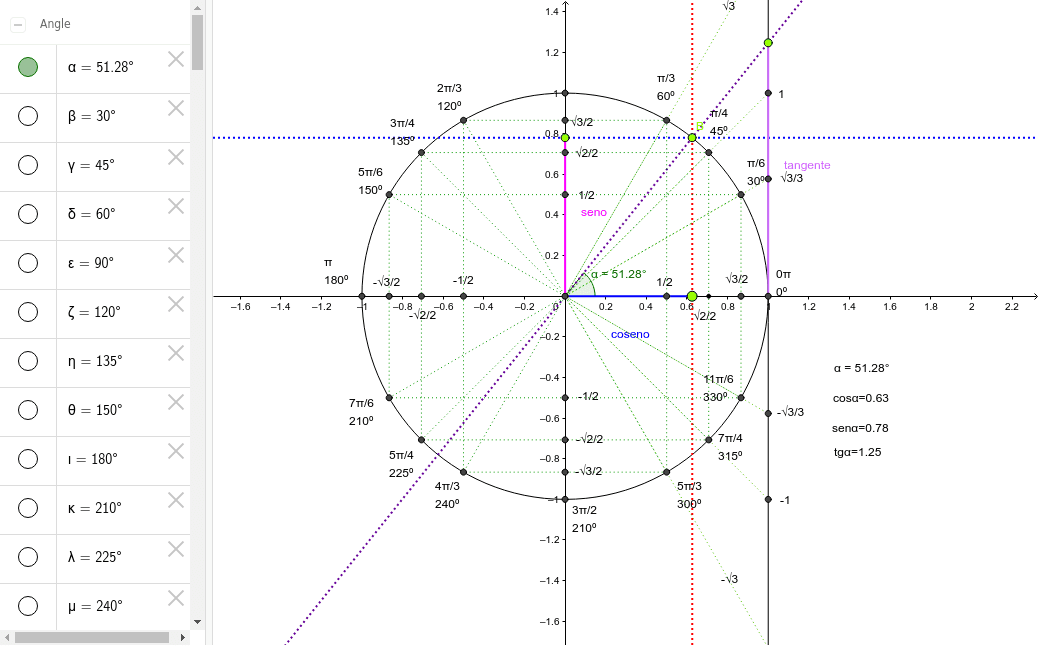Click the horizontal scroll left arrow
Image resolution: width=1040 pixels, height=647 pixels.
pos(7,638)
